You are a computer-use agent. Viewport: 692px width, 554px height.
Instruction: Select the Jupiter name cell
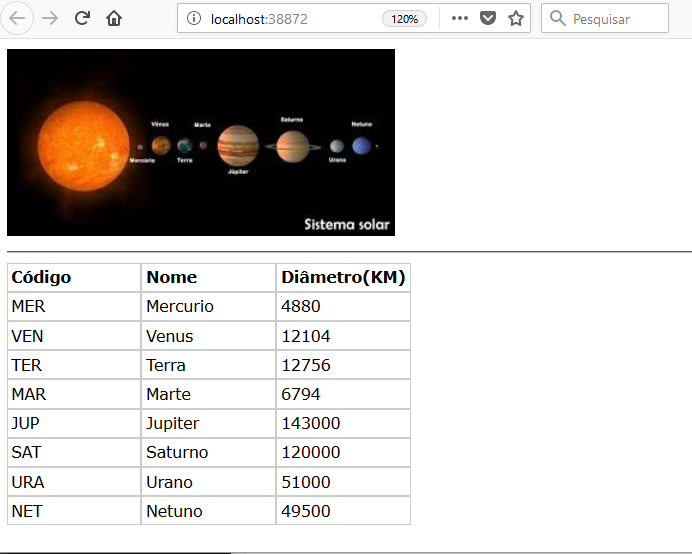(x=208, y=423)
